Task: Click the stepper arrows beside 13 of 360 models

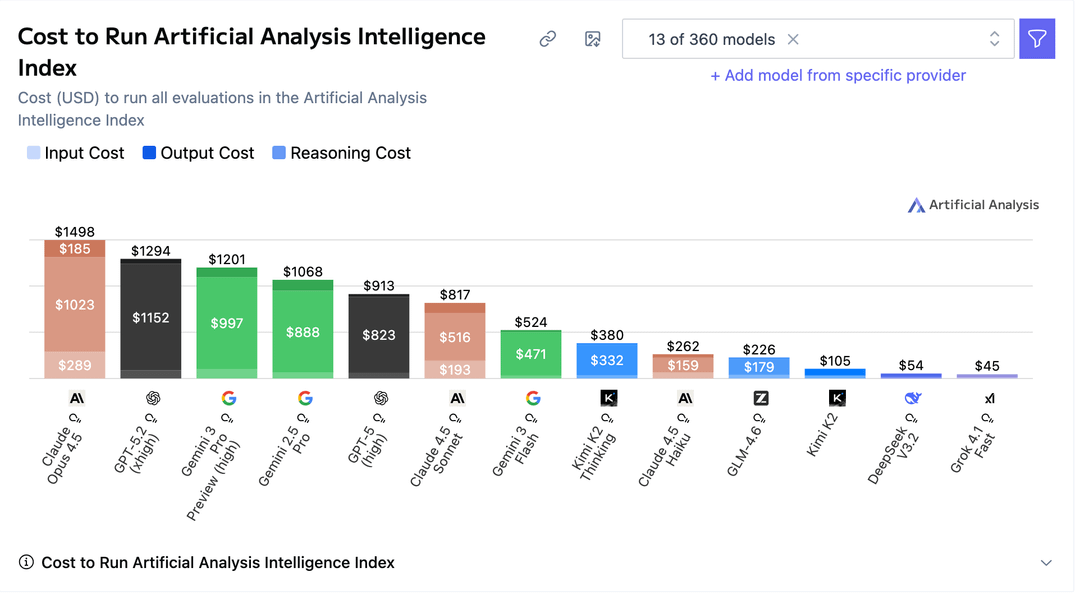Action: coord(994,39)
